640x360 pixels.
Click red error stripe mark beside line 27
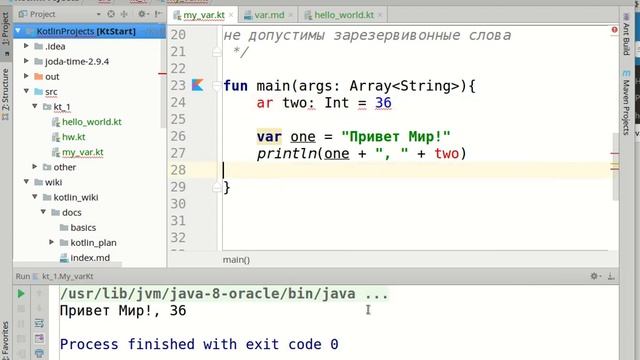(614, 153)
